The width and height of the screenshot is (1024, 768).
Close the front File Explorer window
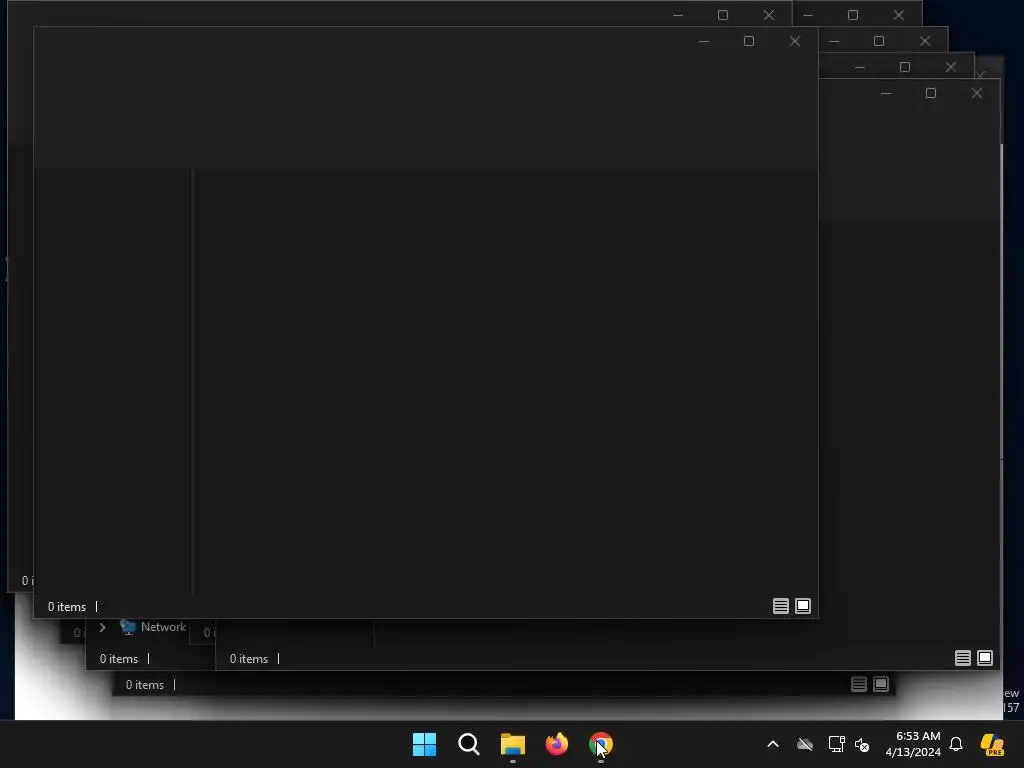tap(795, 41)
